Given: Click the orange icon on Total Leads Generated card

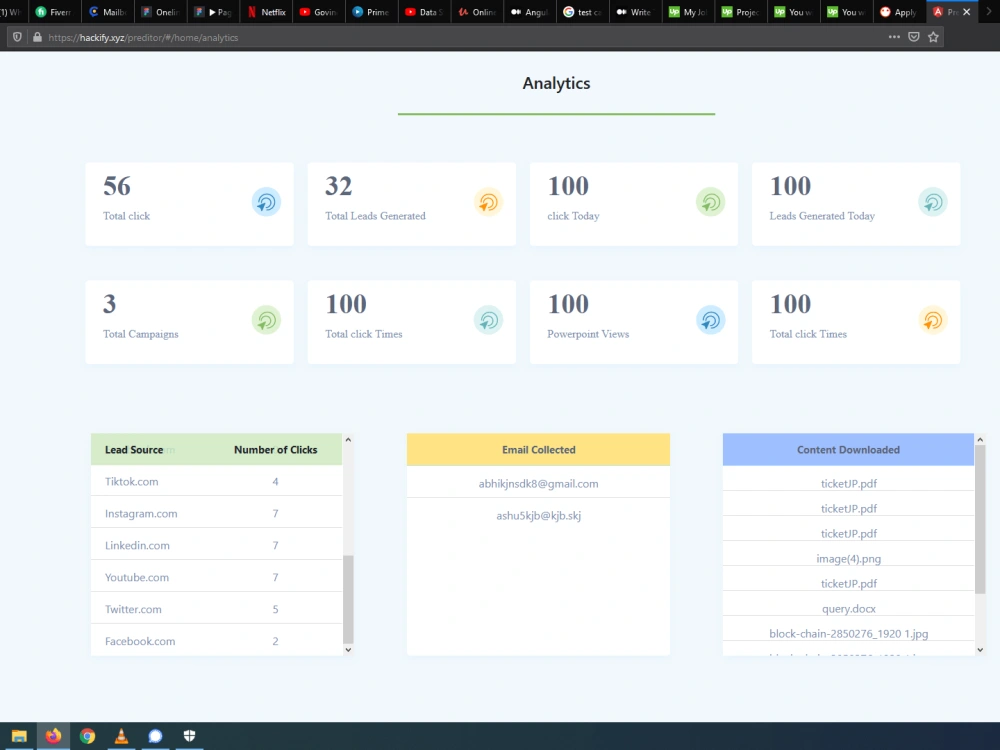Looking at the screenshot, I should 489,202.
